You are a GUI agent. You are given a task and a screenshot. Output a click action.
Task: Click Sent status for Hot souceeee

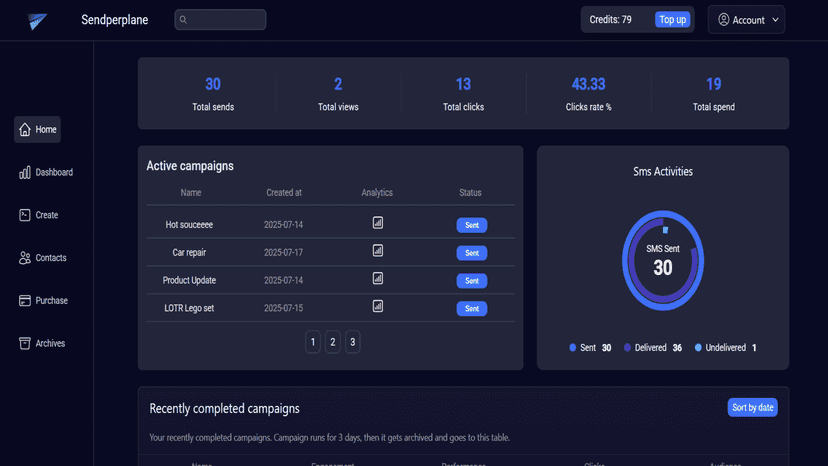click(472, 225)
